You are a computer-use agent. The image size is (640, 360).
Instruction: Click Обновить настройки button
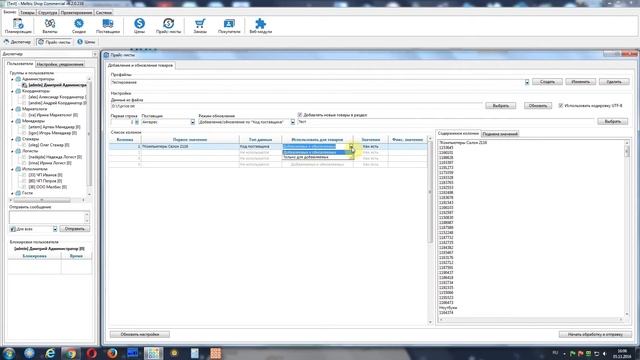point(140,334)
